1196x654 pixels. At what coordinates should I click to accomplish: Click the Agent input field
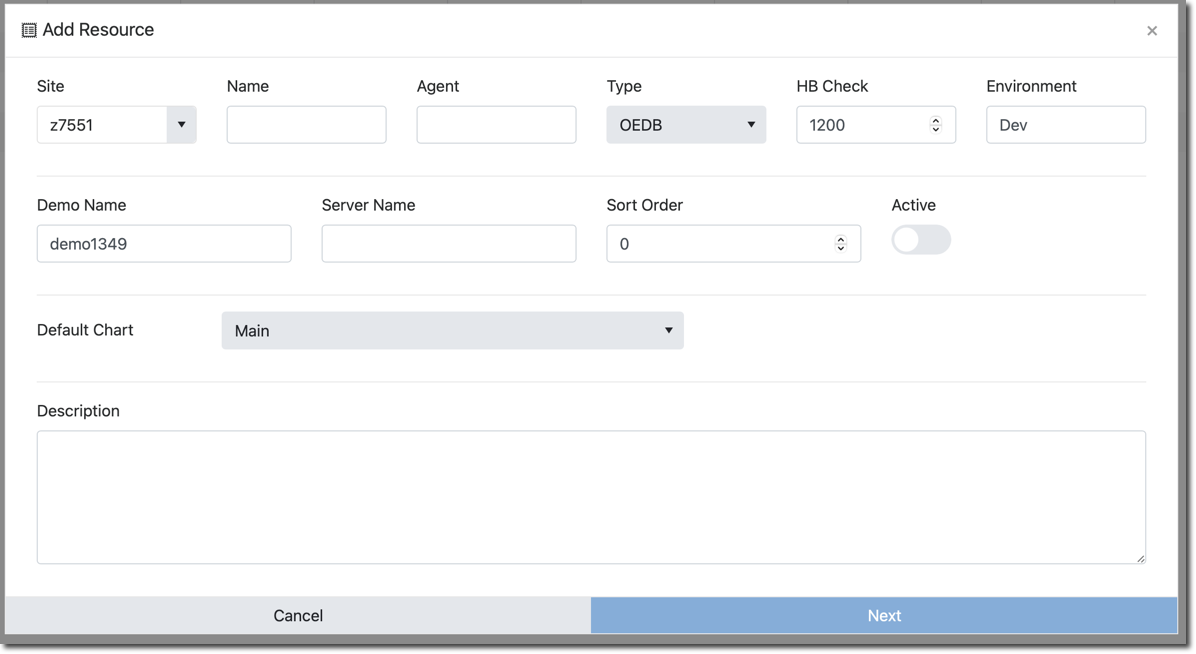497,124
